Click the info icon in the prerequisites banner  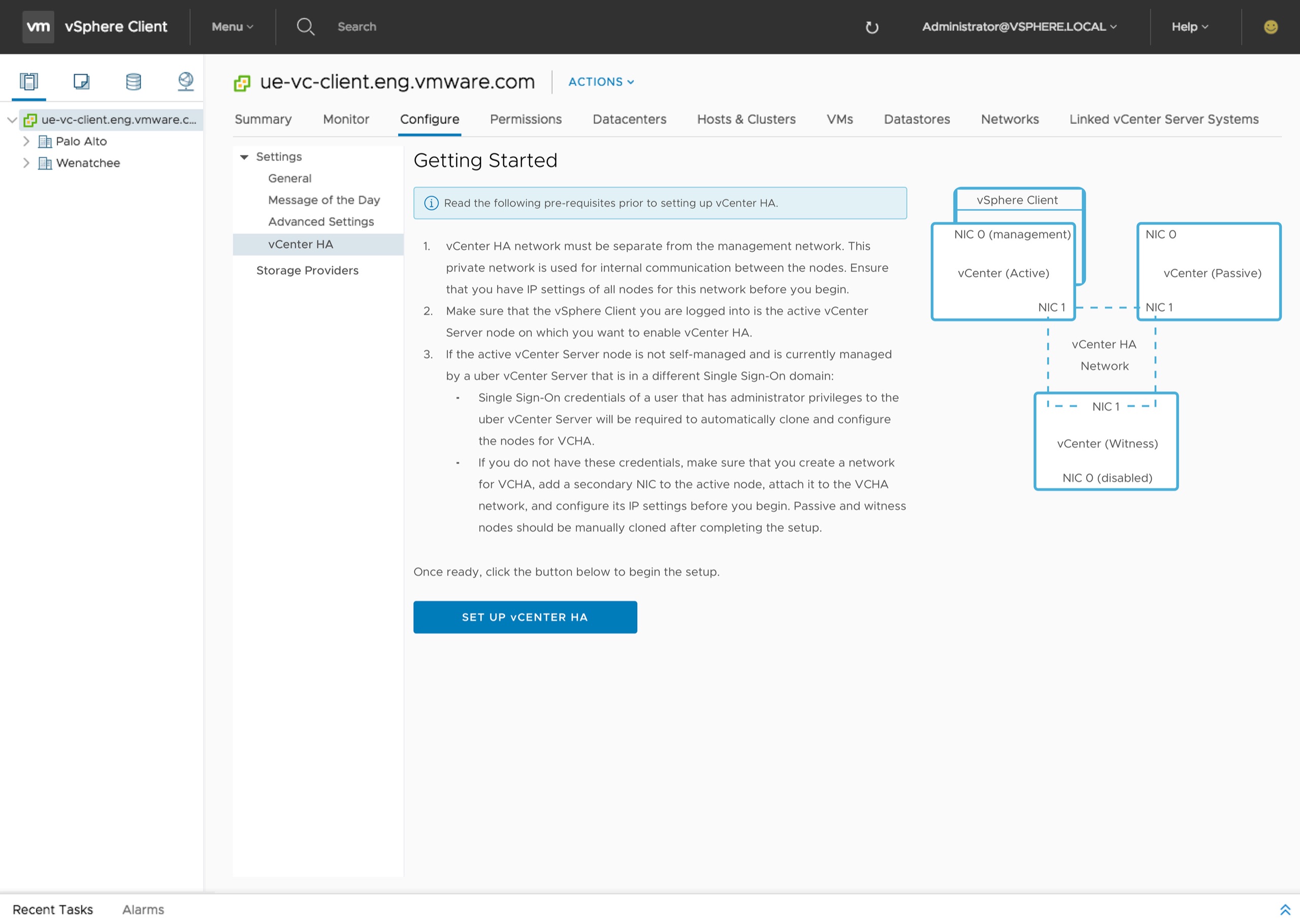pos(431,203)
